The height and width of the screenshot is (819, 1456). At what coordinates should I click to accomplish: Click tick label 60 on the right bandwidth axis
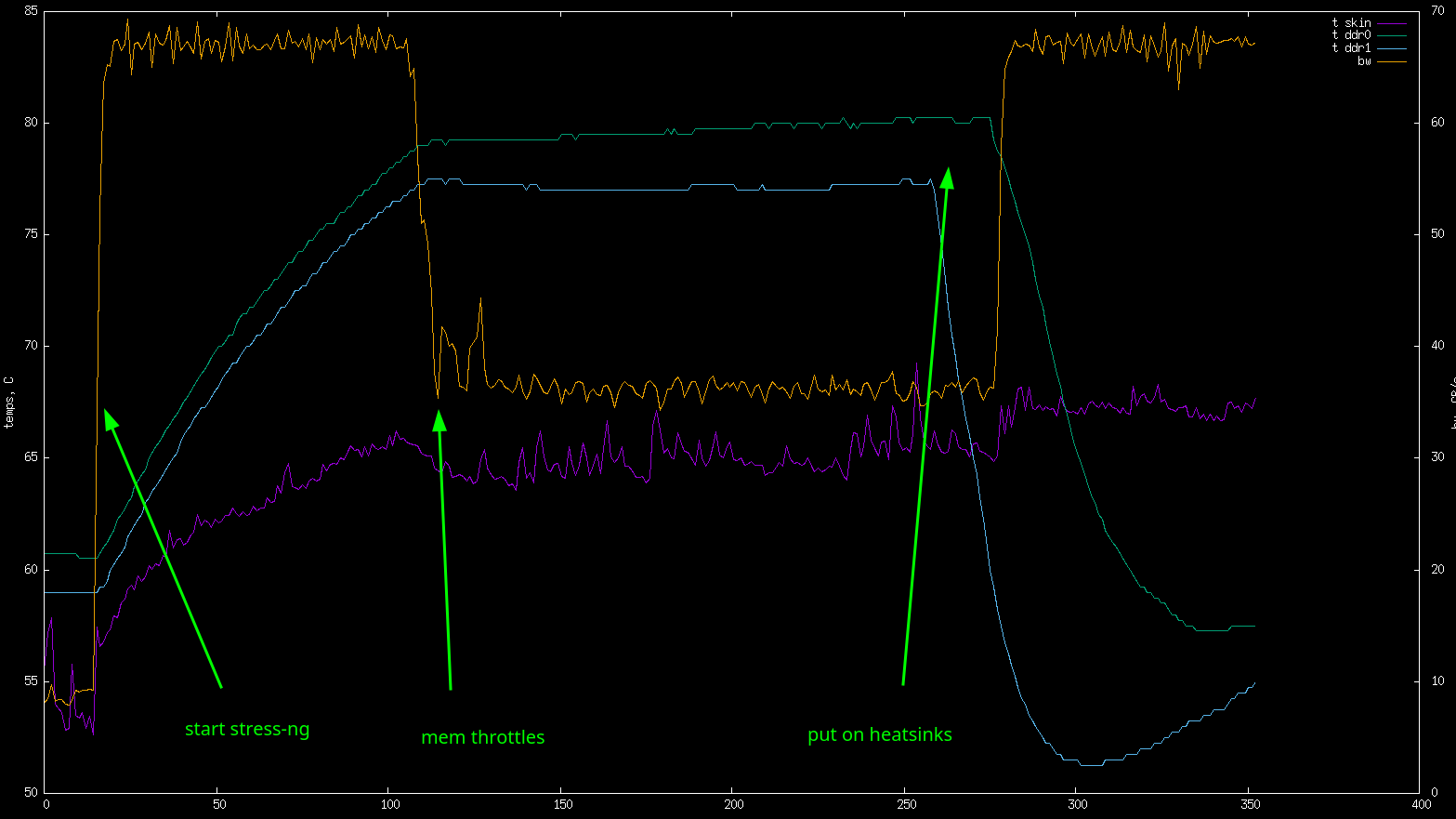tap(1437, 123)
